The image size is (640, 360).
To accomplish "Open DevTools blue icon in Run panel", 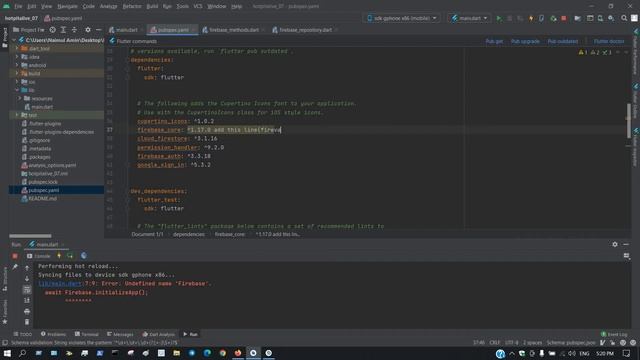I will coord(84,256).
